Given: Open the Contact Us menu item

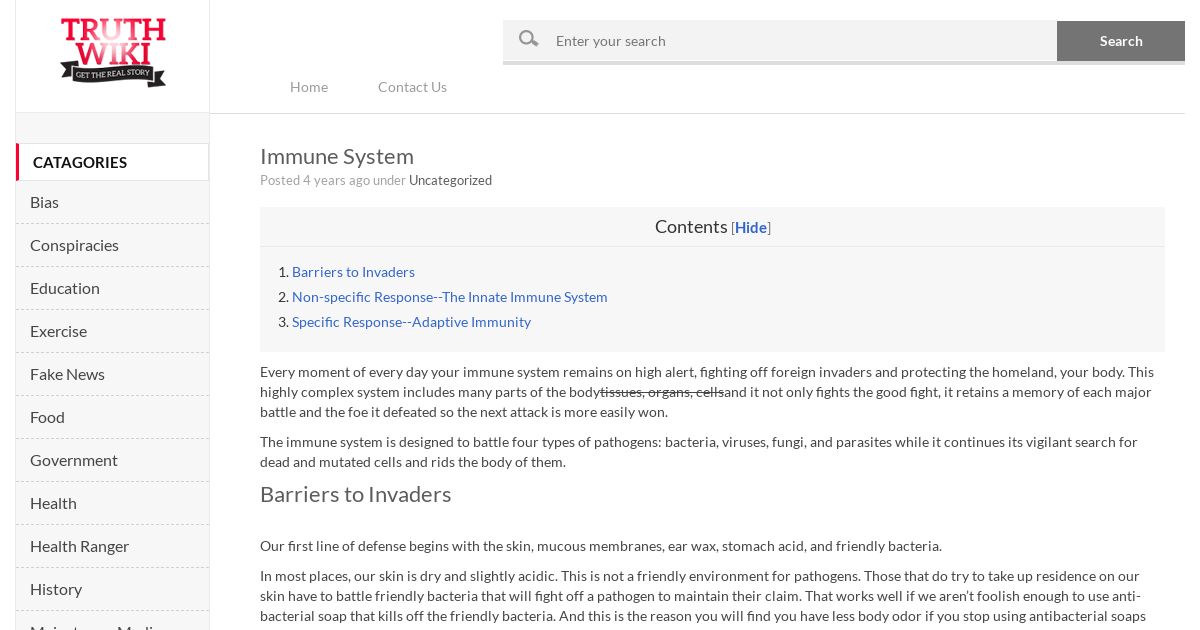Looking at the screenshot, I should coord(412,87).
